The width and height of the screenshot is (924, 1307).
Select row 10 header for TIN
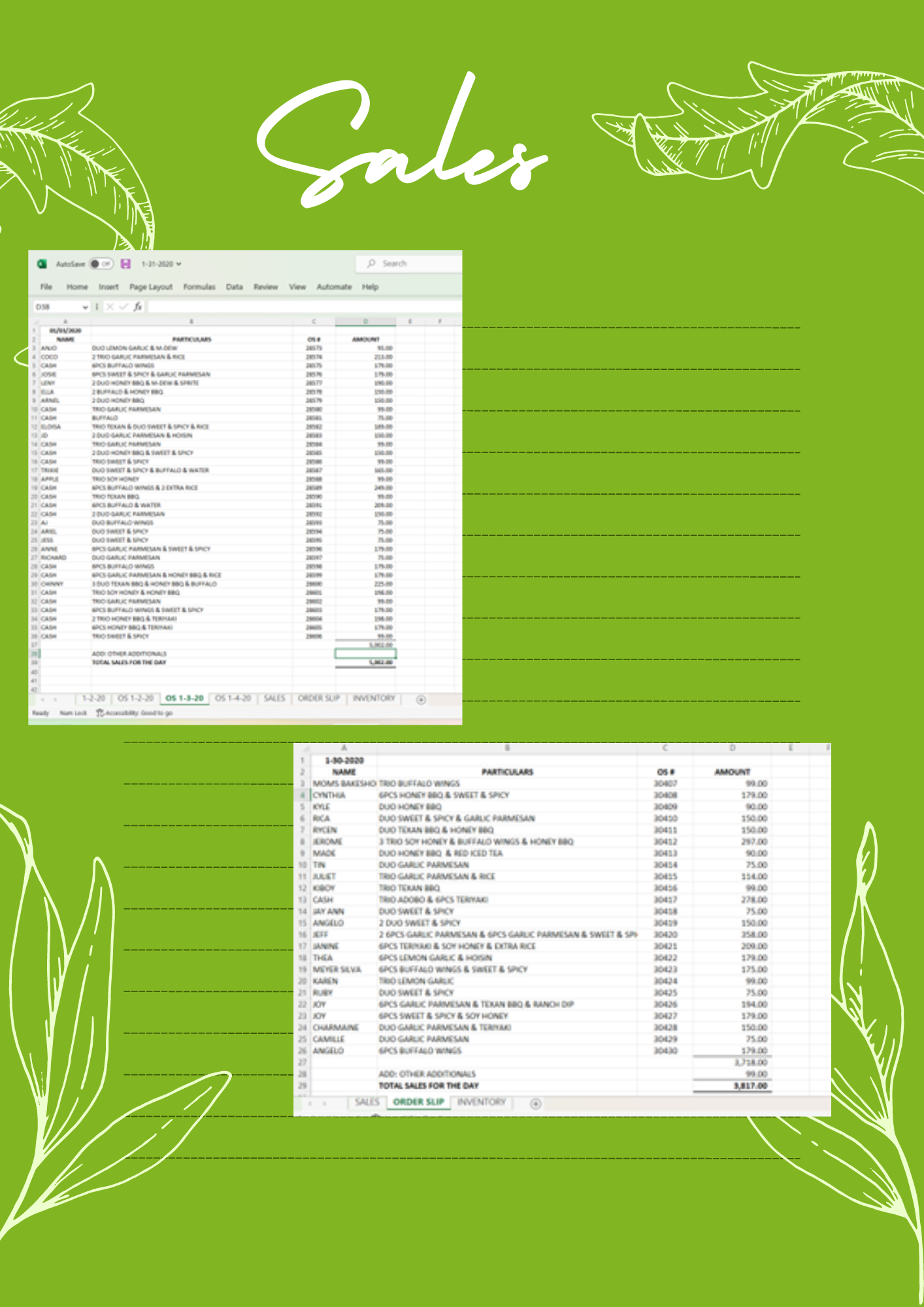tap(303, 865)
